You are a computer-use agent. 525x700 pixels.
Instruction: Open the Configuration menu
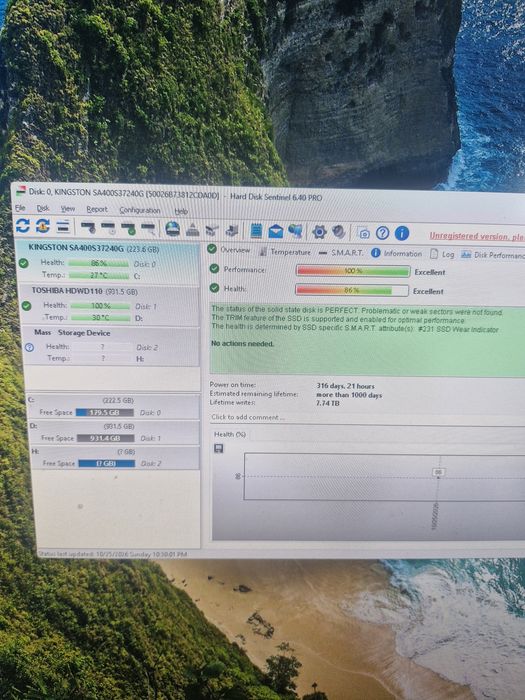140,210
